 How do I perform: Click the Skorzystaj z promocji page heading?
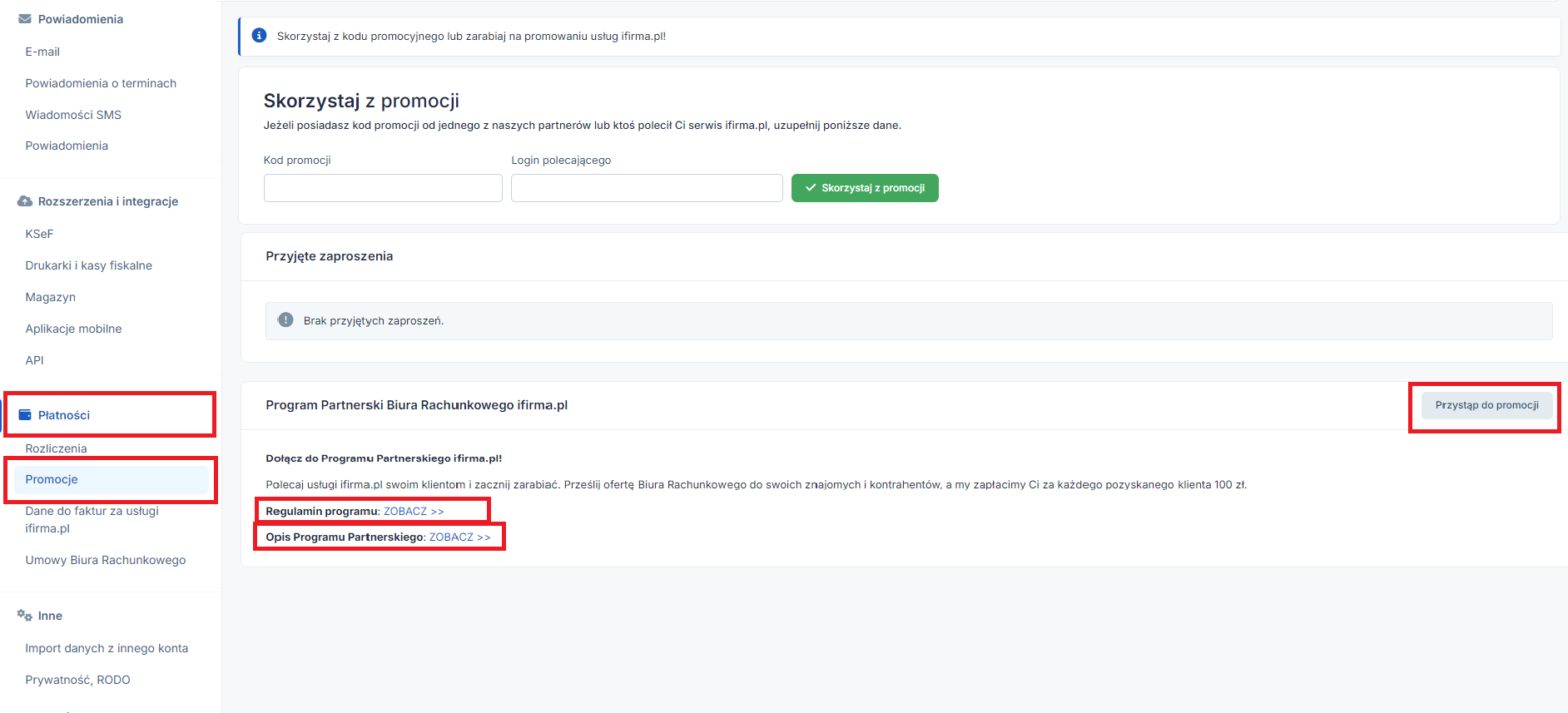click(x=361, y=101)
